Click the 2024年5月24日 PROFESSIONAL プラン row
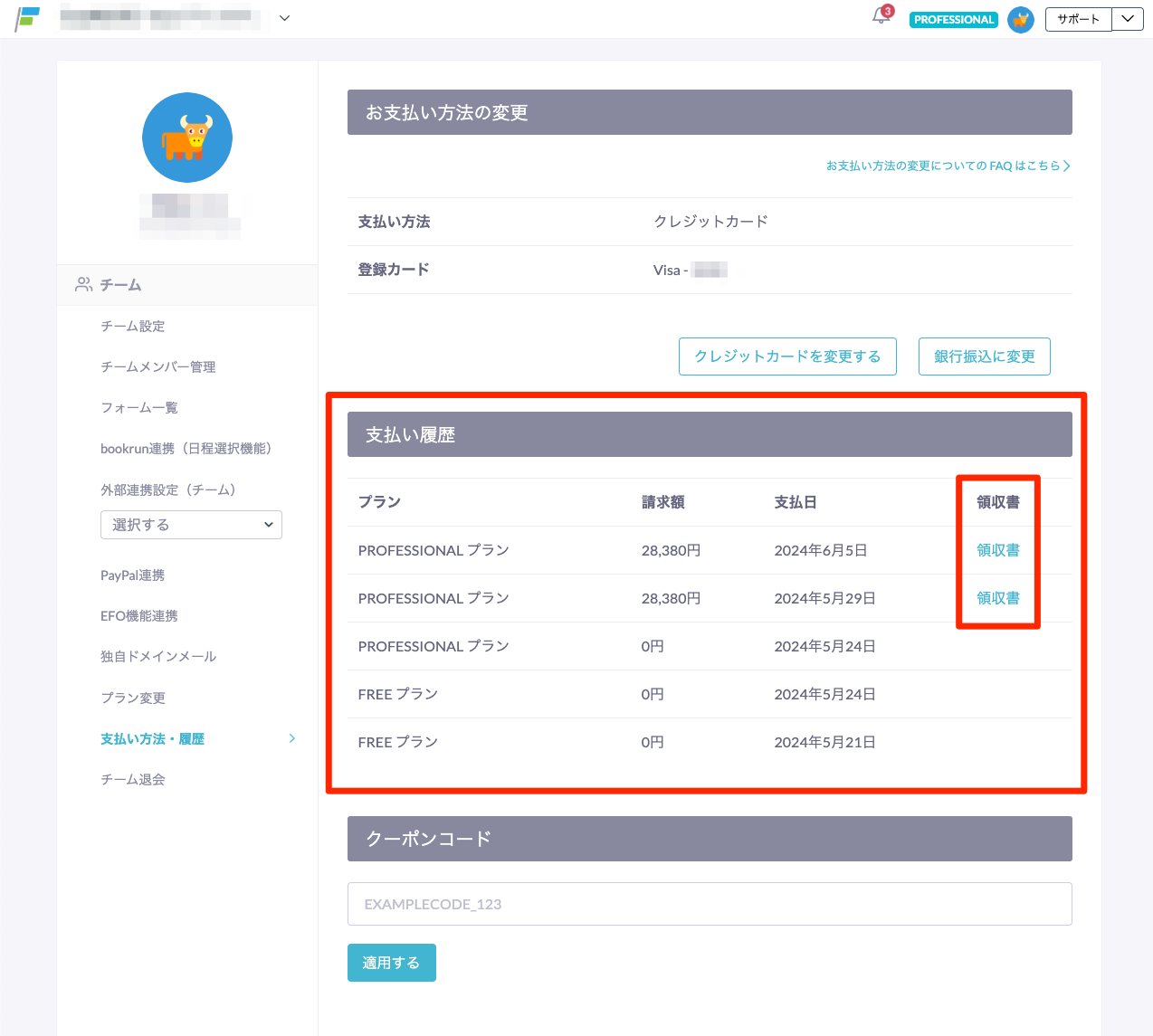 click(x=710, y=646)
